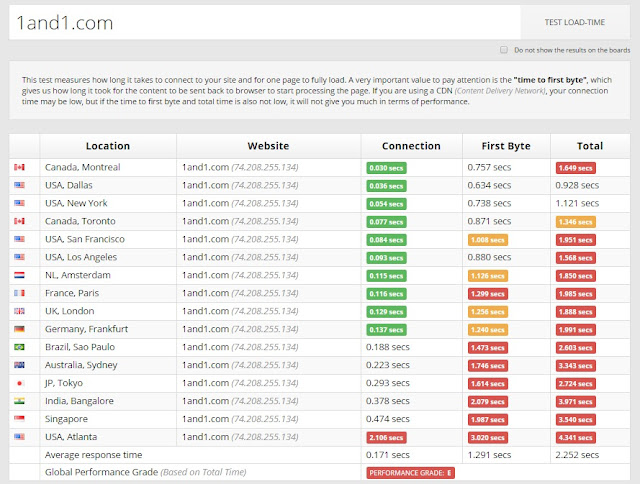Click the Test Load-Time button

click(575, 22)
